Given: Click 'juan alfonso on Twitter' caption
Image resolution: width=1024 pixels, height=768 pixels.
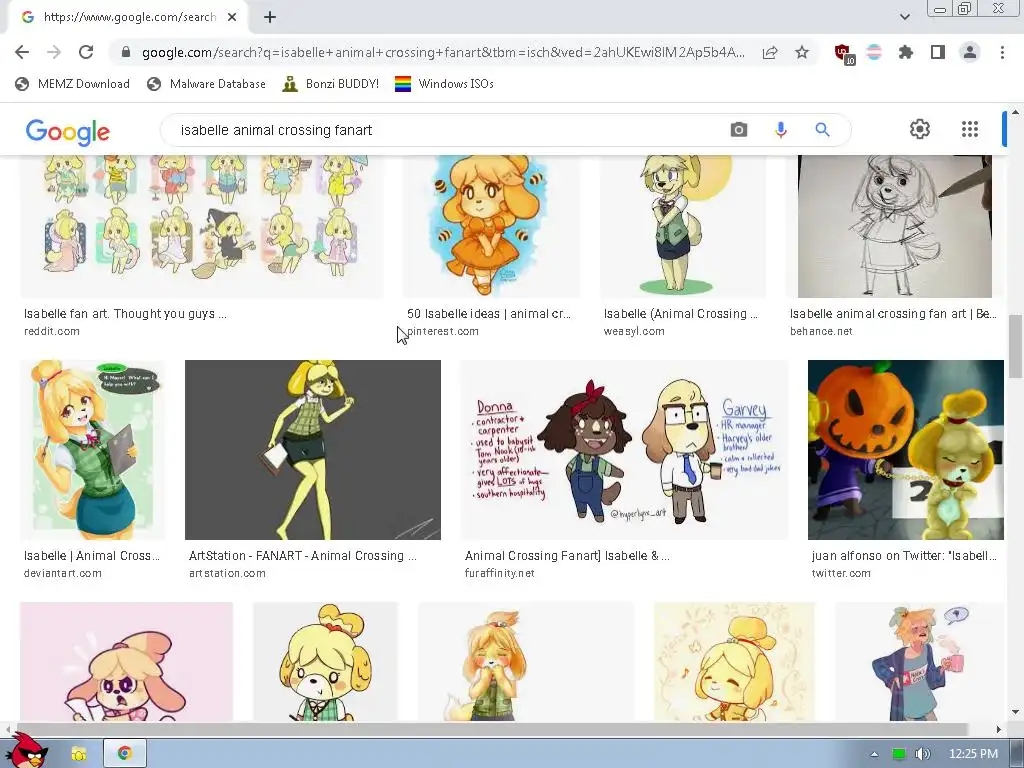Looking at the screenshot, I should point(904,556).
